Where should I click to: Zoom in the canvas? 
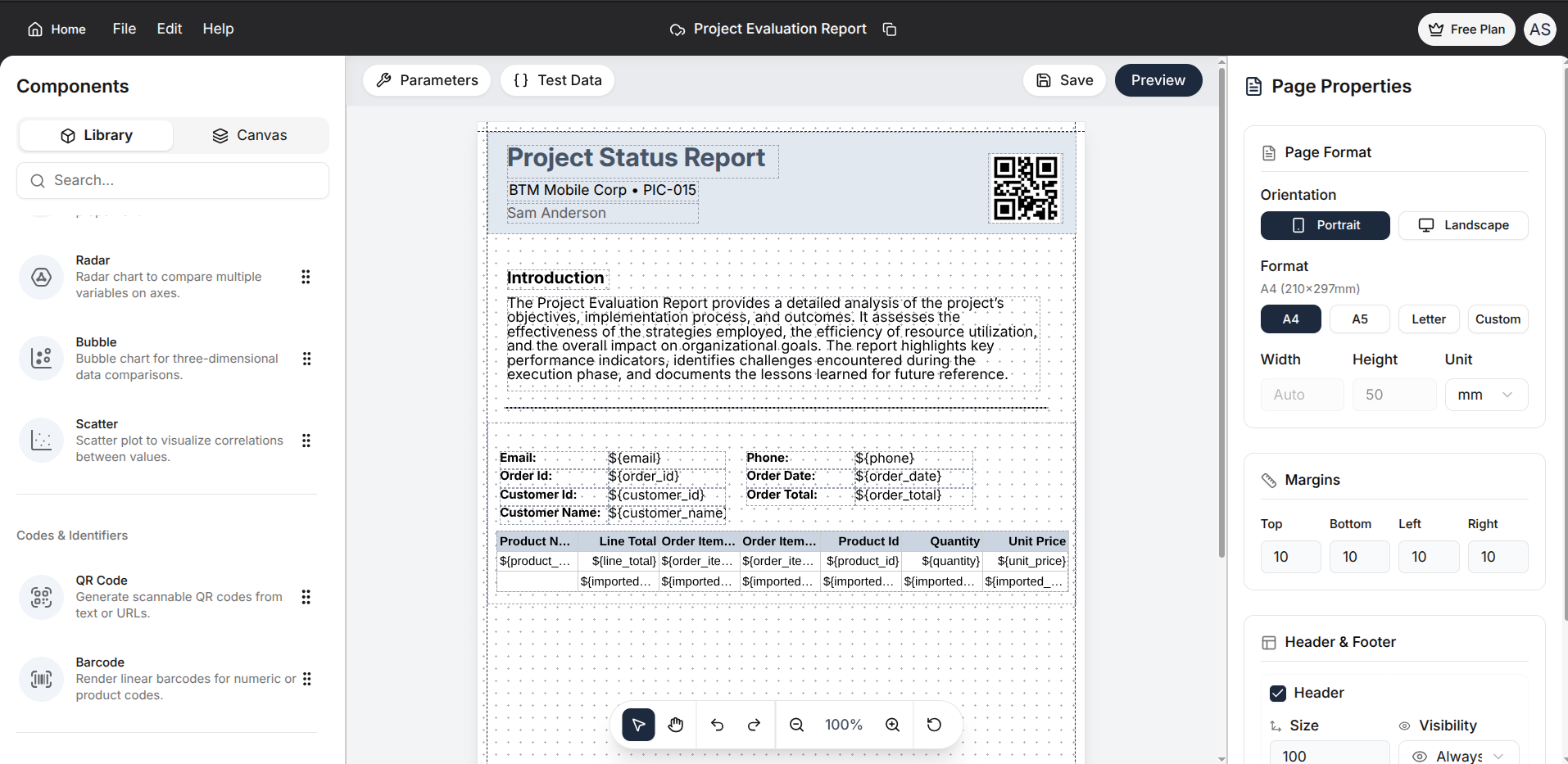(x=892, y=725)
